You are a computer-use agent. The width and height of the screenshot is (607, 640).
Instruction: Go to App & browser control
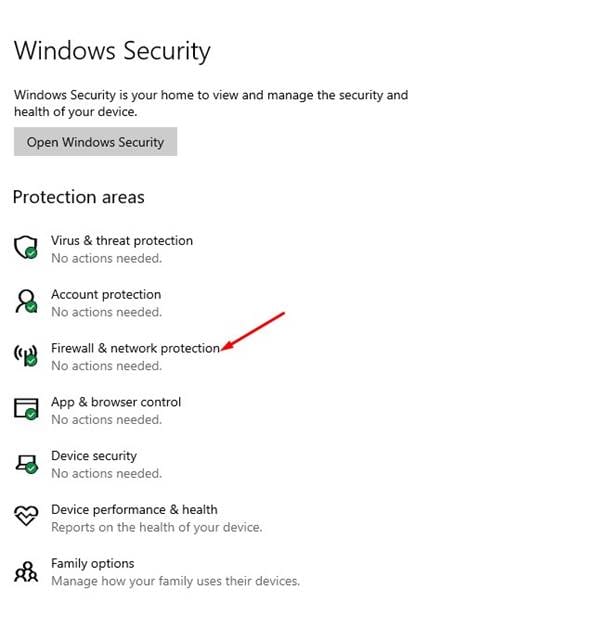click(116, 402)
